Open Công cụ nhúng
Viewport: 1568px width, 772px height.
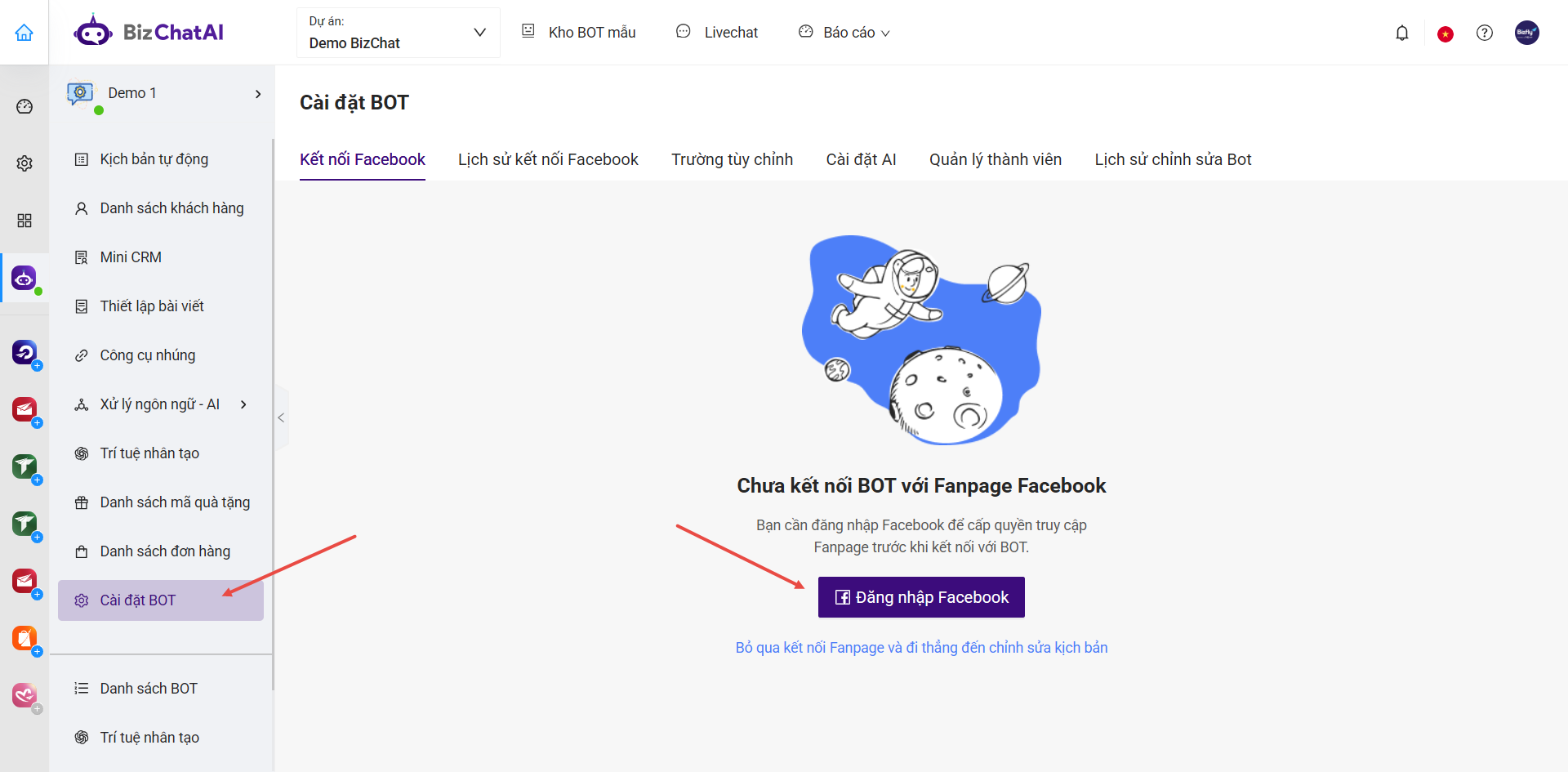[x=161, y=355]
